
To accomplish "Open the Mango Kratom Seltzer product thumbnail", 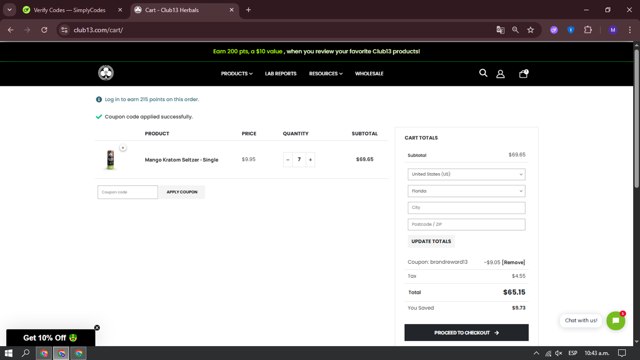I will 111,160.
